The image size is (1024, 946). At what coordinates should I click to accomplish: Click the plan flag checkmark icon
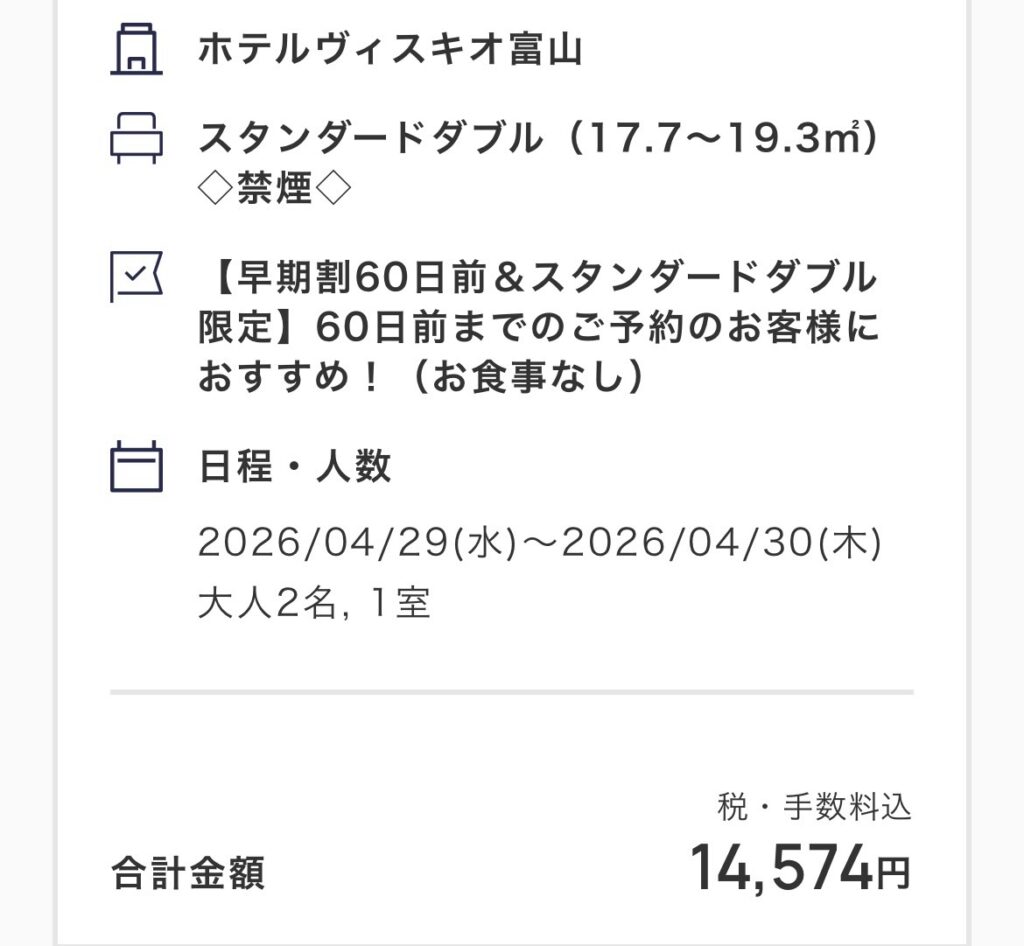tap(136, 277)
